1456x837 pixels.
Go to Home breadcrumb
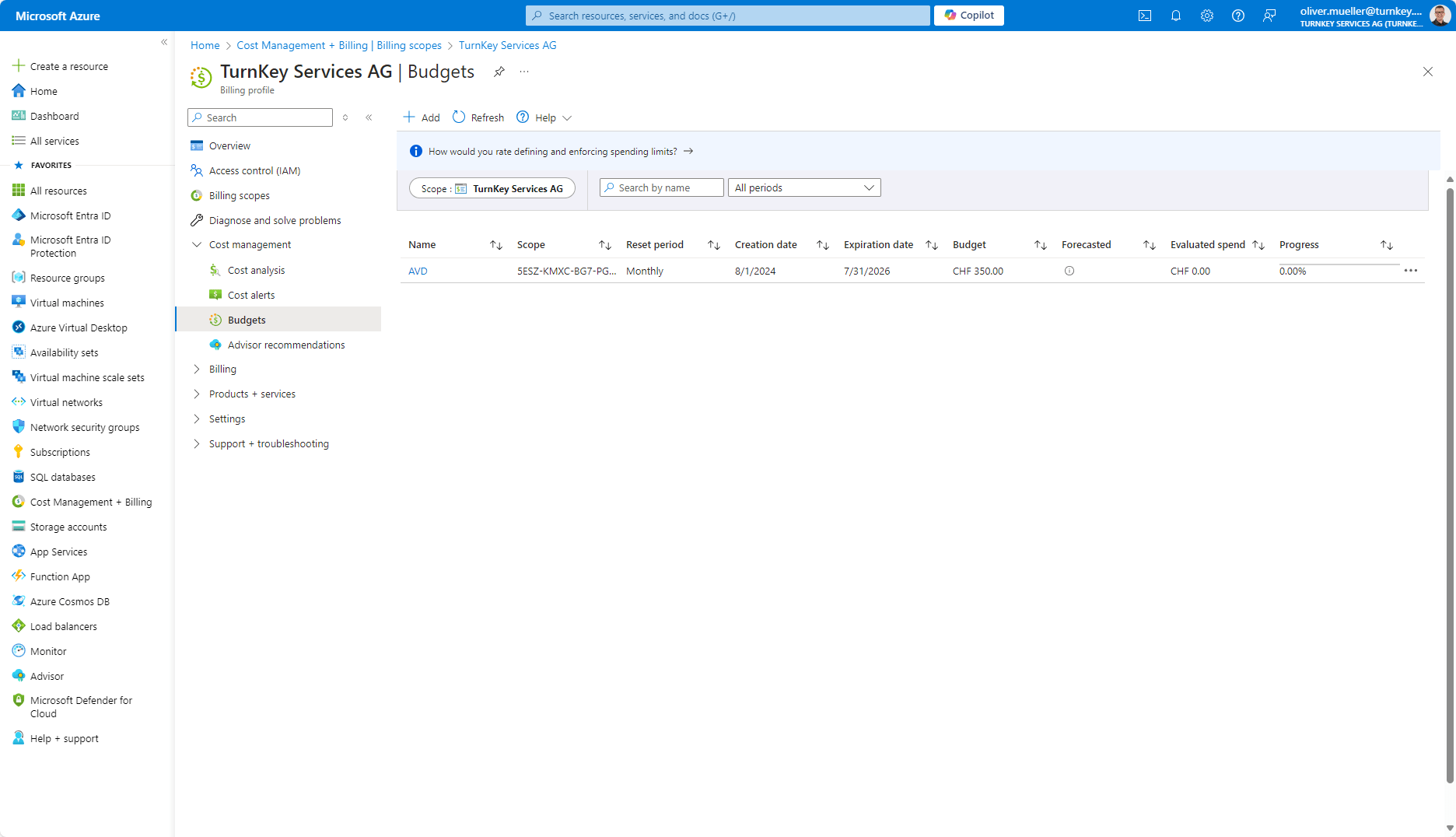205,45
